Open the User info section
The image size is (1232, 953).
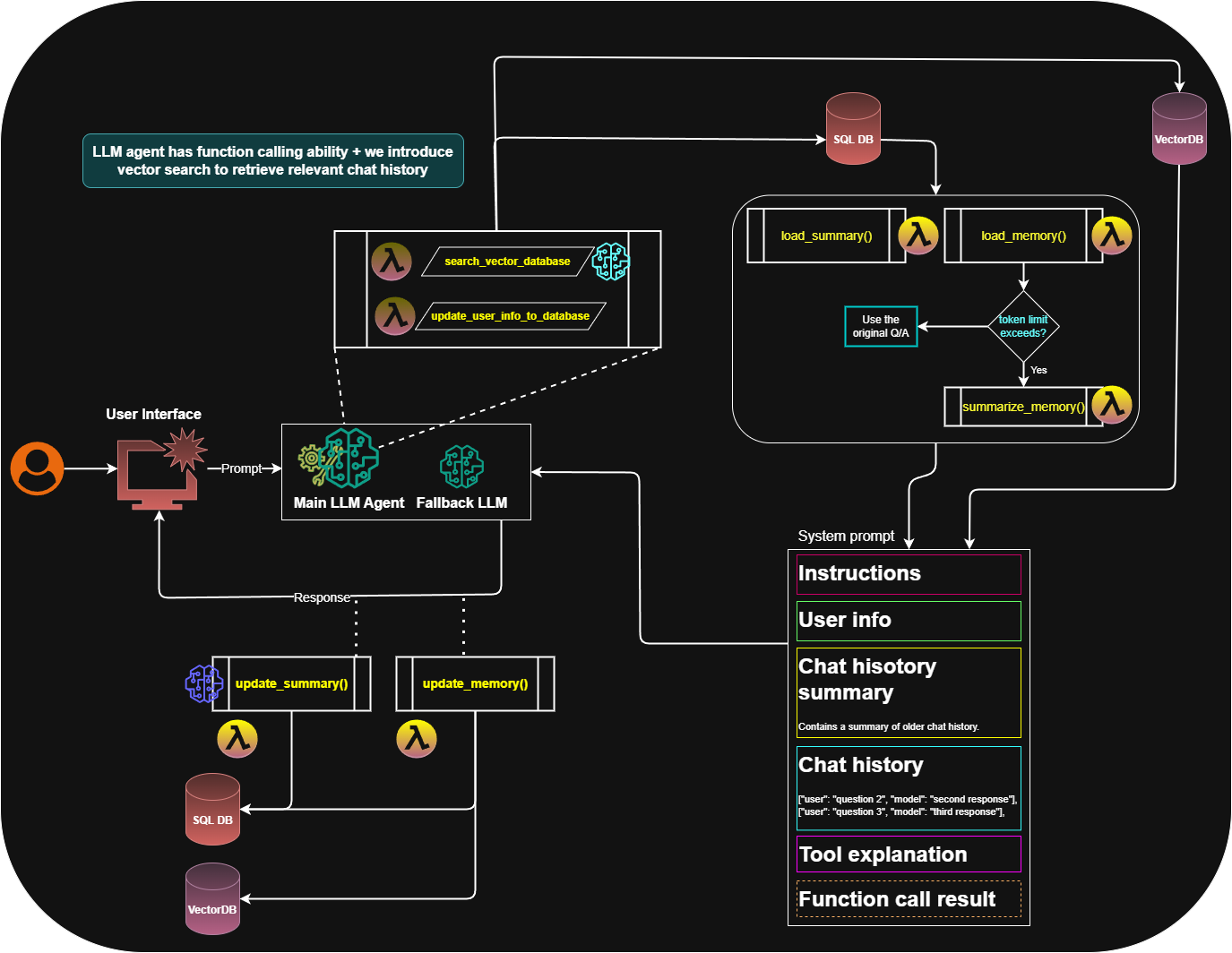click(x=908, y=620)
